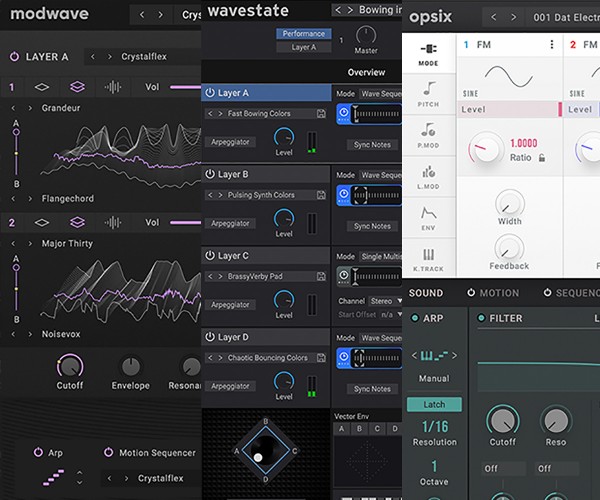The height and width of the screenshot is (500, 600).
Task: Go to next wavetable after Grandeur
Action: (30, 108)
